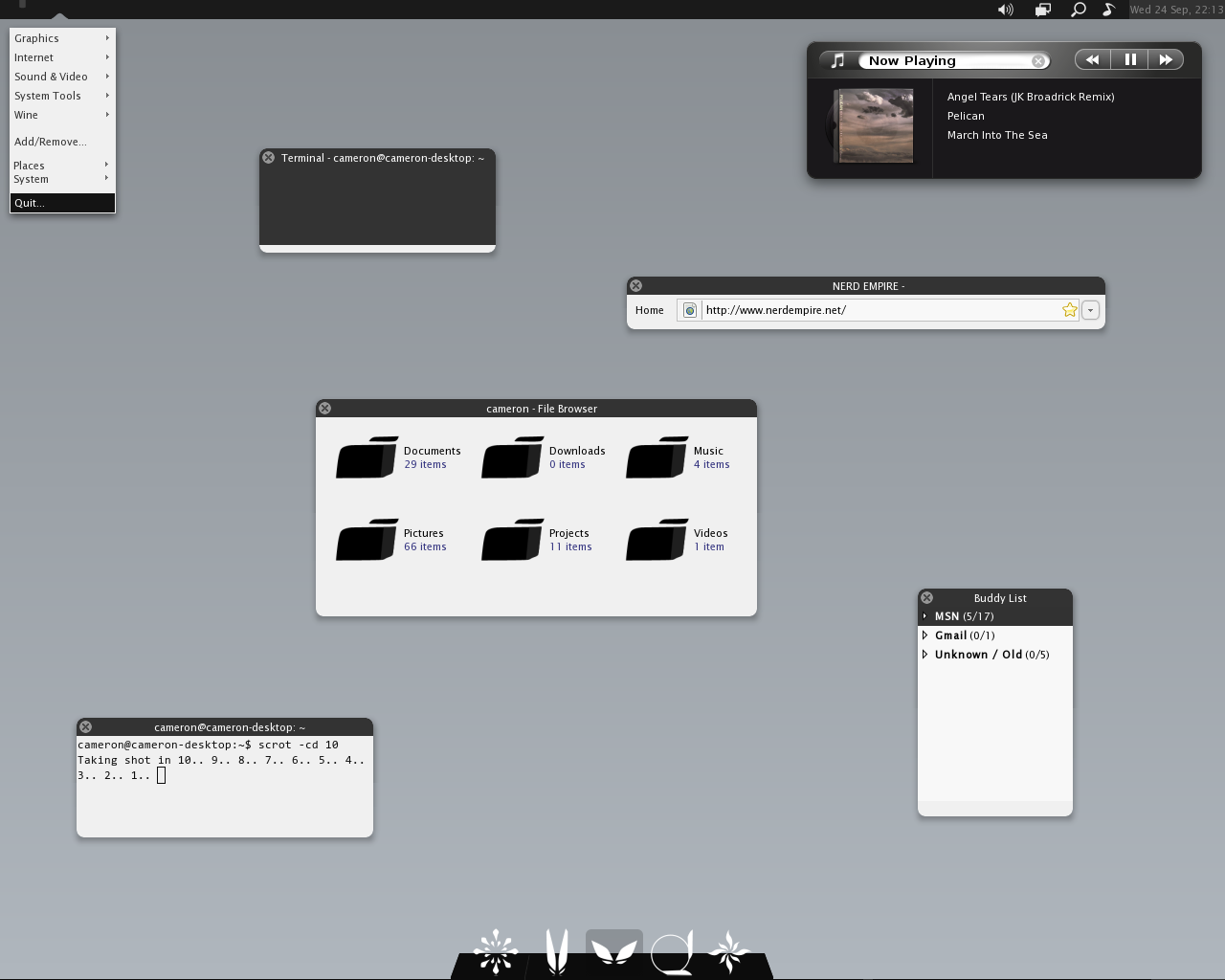Viewport: 1225px width, 980px height.
Task: Open the System Tools submenu
Action: 62,96
